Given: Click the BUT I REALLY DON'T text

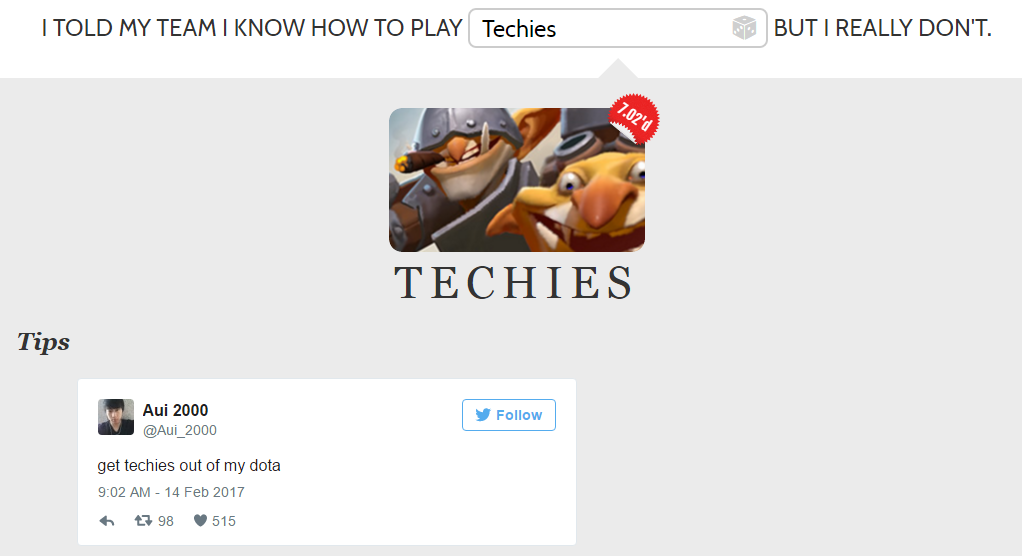Looking at the screenshot, I should coord(883,28).
